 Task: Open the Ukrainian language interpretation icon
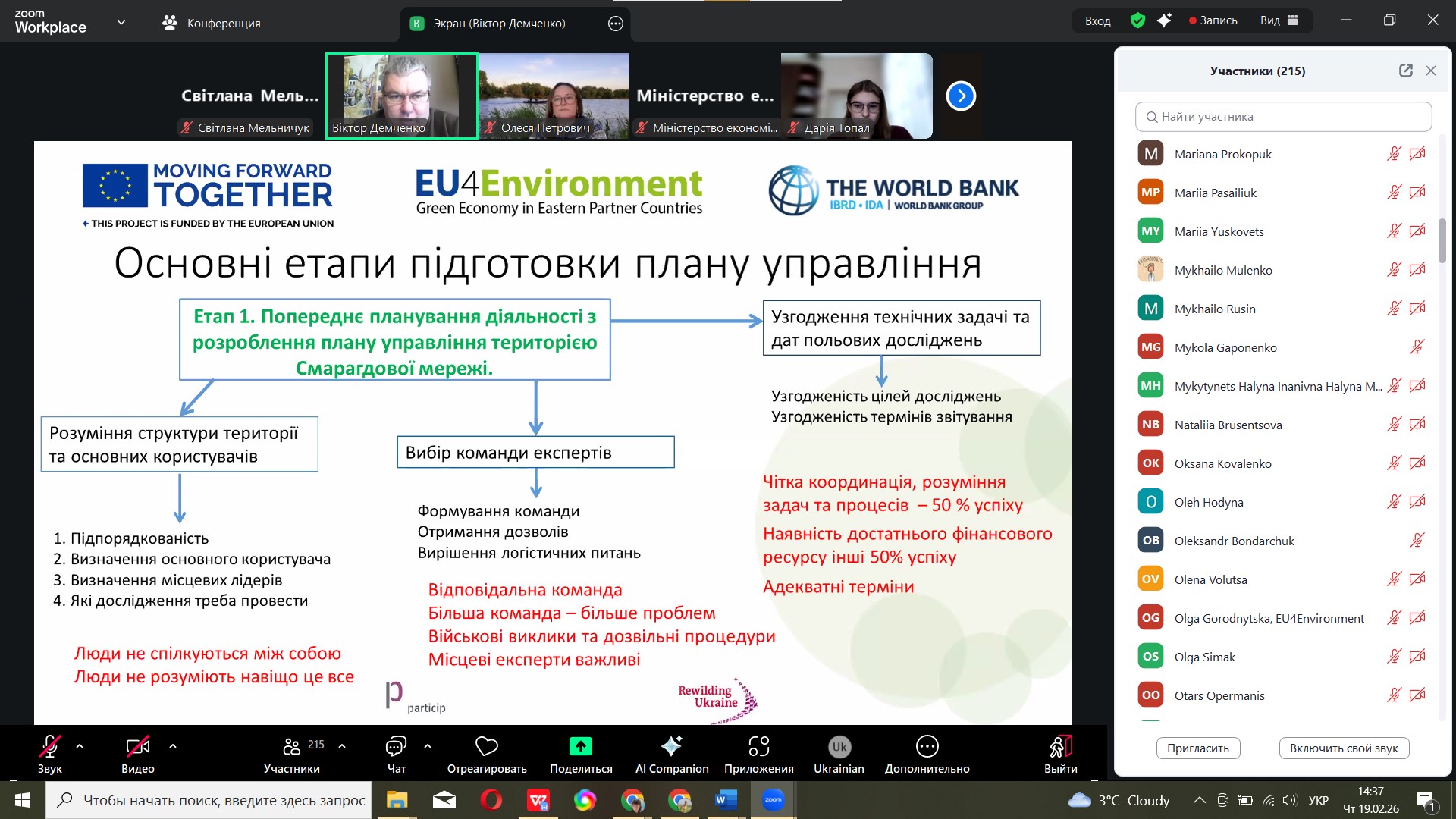pos(839,747)
